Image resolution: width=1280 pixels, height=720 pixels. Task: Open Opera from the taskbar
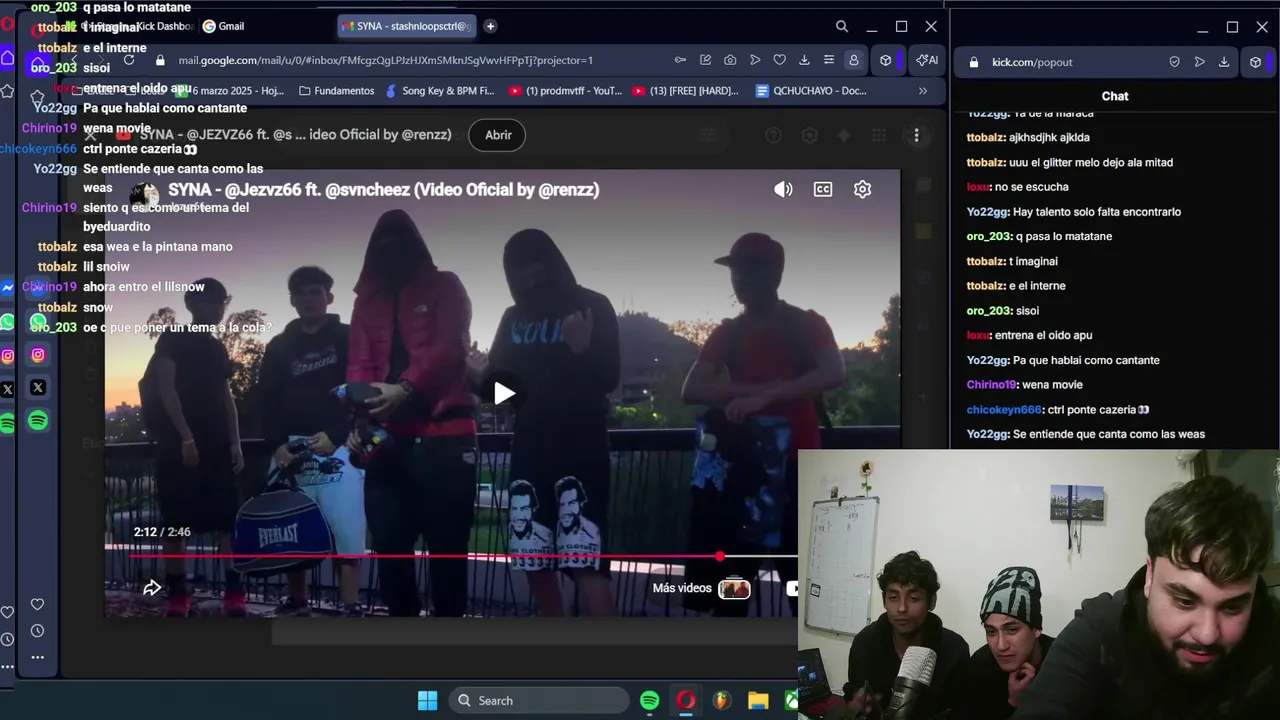(686, 700)
